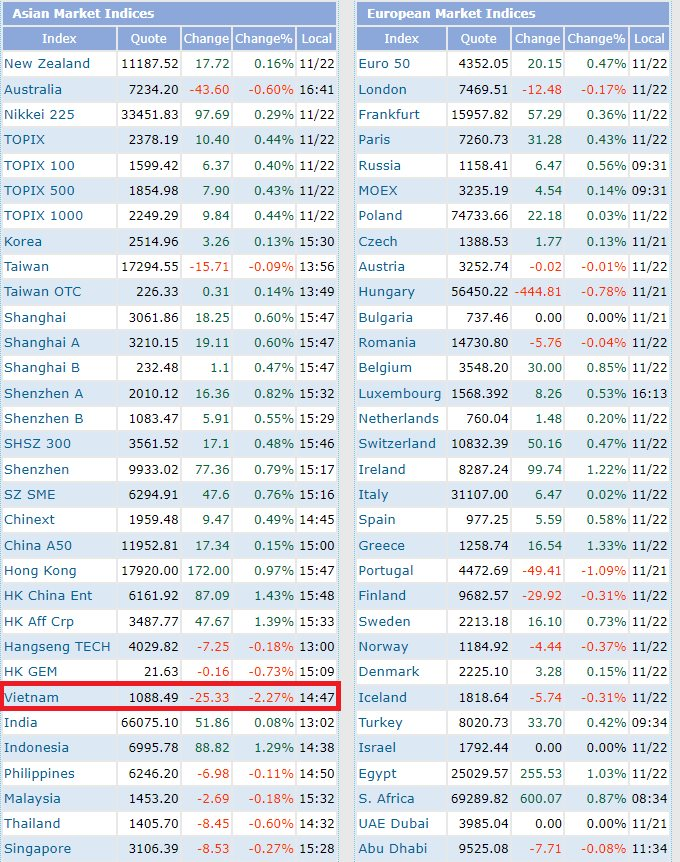Click the European Market Indices header
The height and width of the screenshot is (862, 680).
(x=451, y=13)
